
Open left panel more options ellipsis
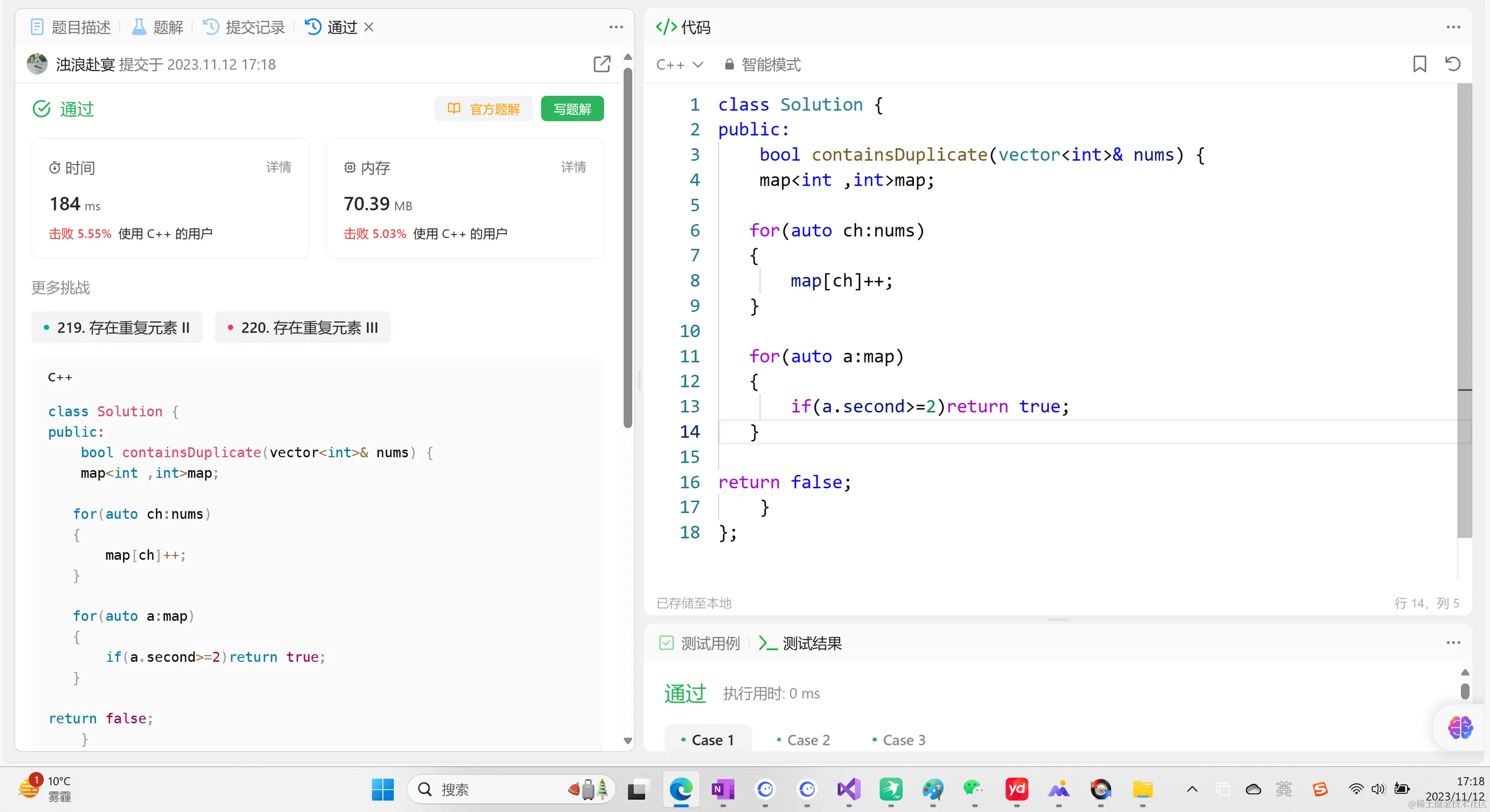coord(616,27)
